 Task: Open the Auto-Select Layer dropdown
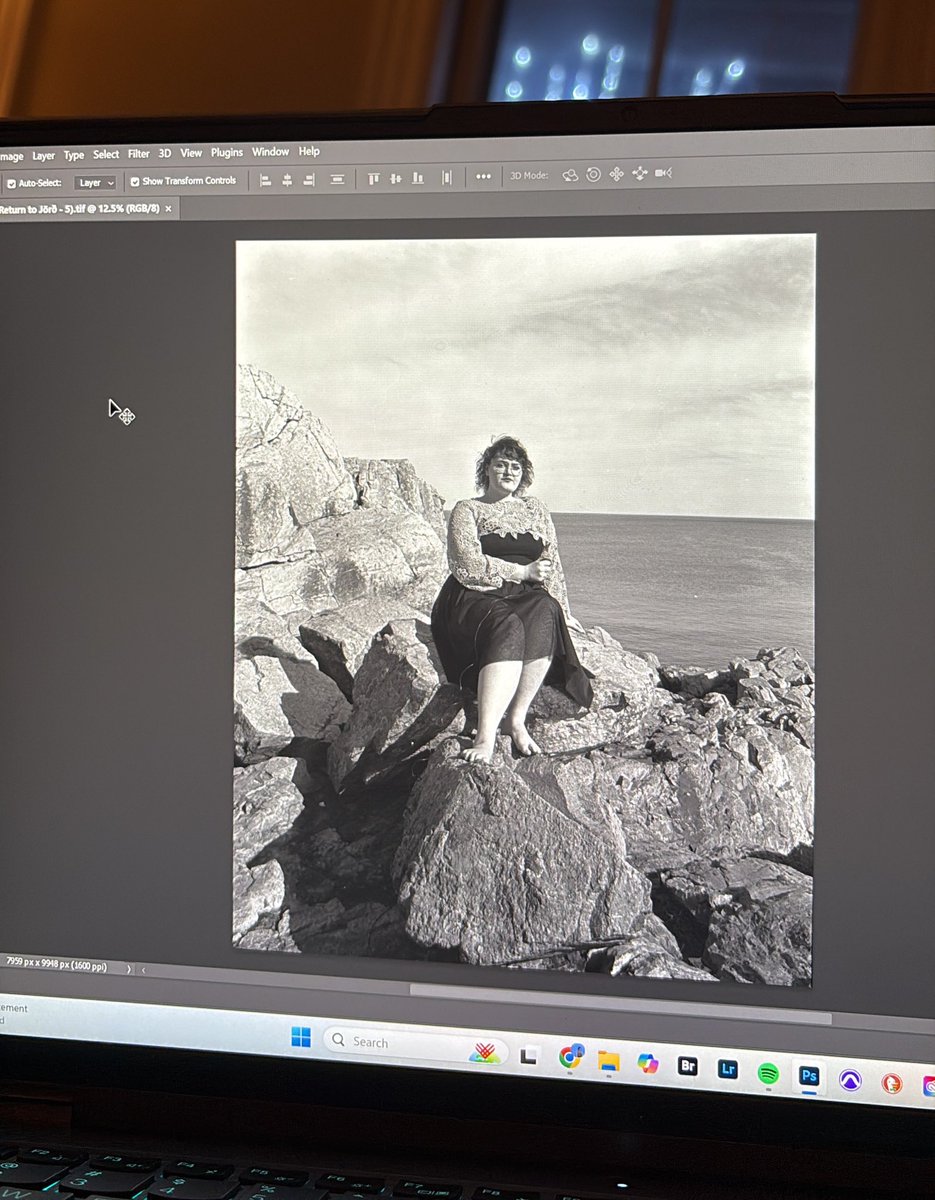(95, 183)
